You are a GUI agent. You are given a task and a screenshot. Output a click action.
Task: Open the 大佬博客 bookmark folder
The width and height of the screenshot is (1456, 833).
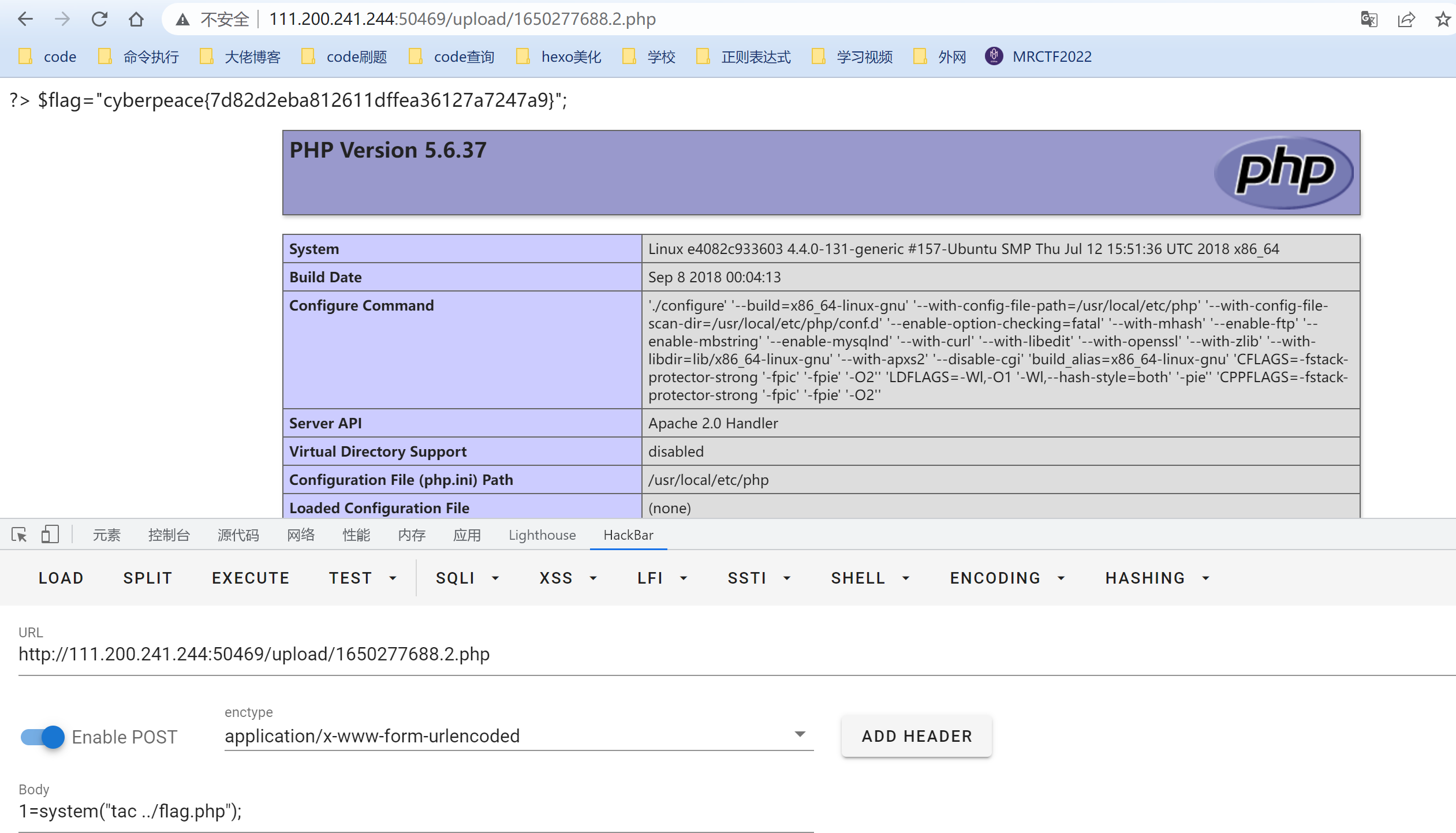click(240, 57)
